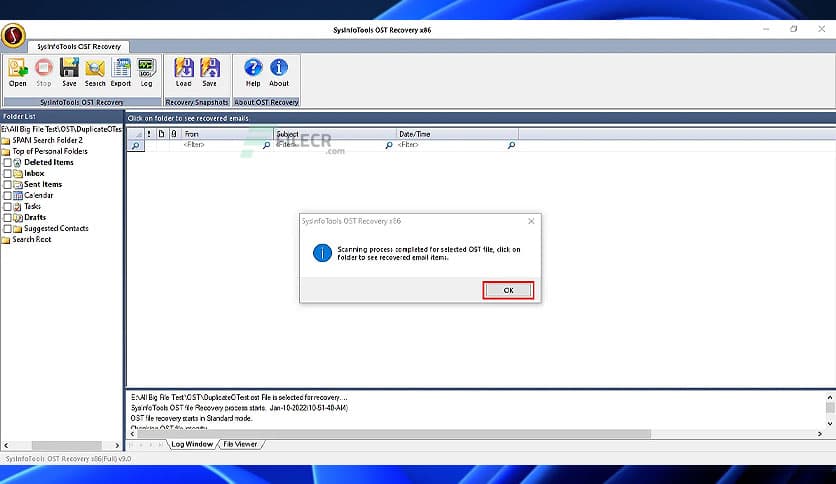Click the log window scroll up arrow
The image size is (836, 484).
830,397
